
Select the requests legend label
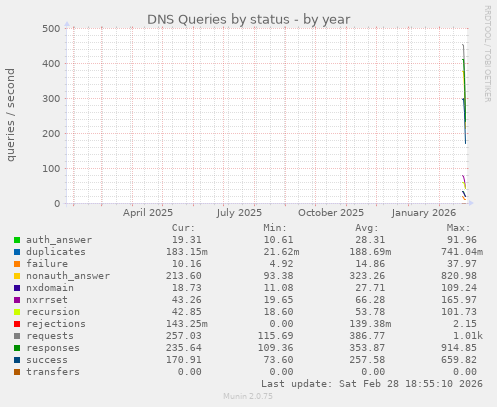tap(50, 336)
